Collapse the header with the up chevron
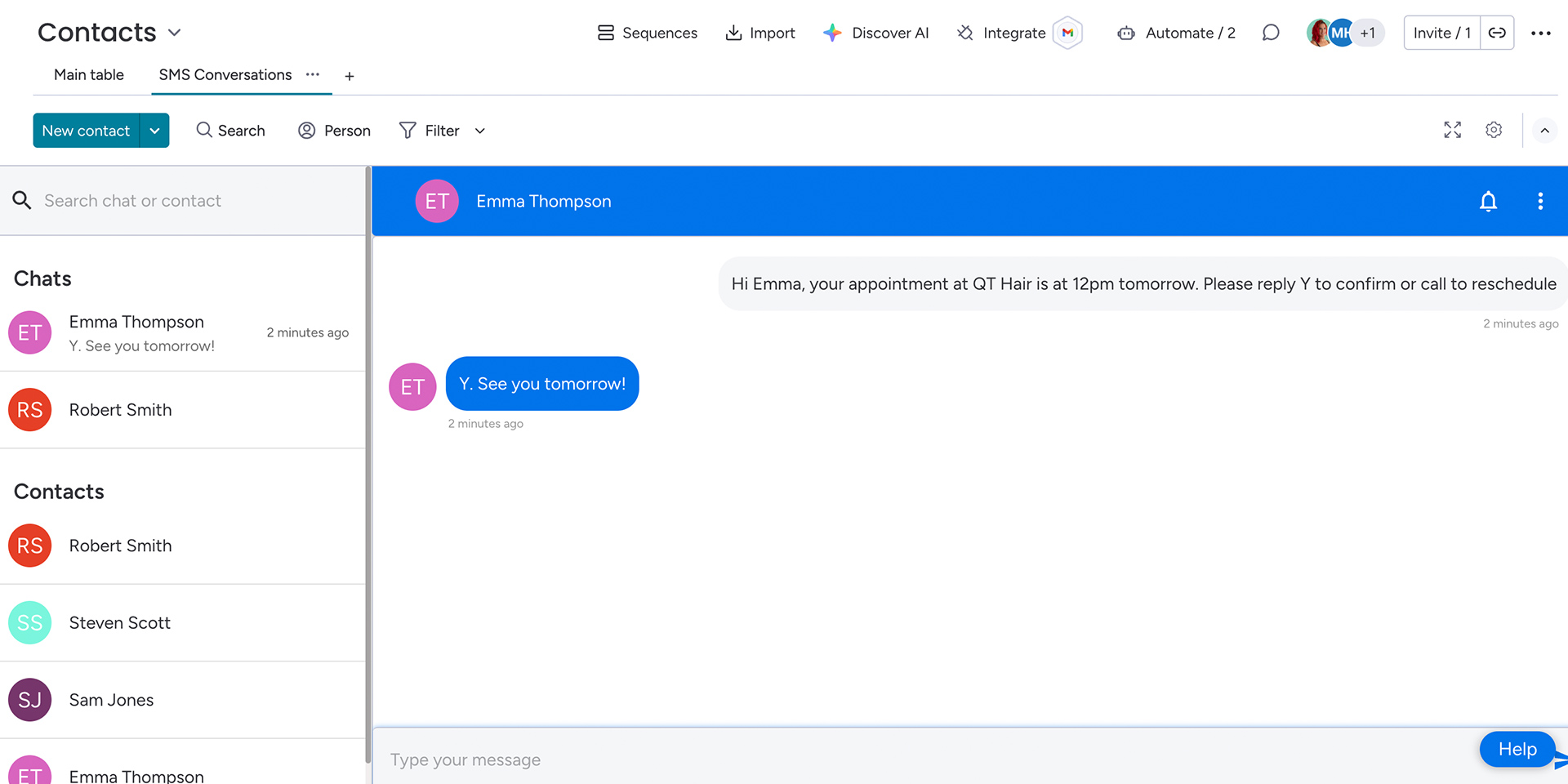This screenshot has width=1568, height=784. point(1544,131)
